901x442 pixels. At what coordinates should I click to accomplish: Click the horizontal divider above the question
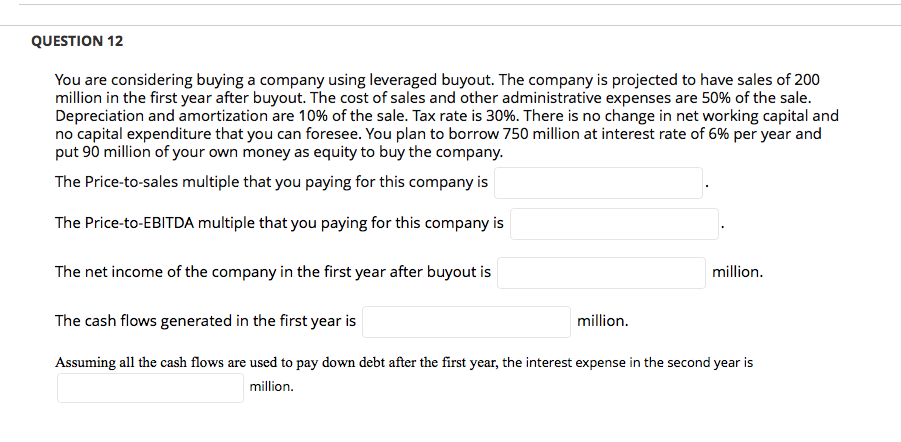pos(450,26)
